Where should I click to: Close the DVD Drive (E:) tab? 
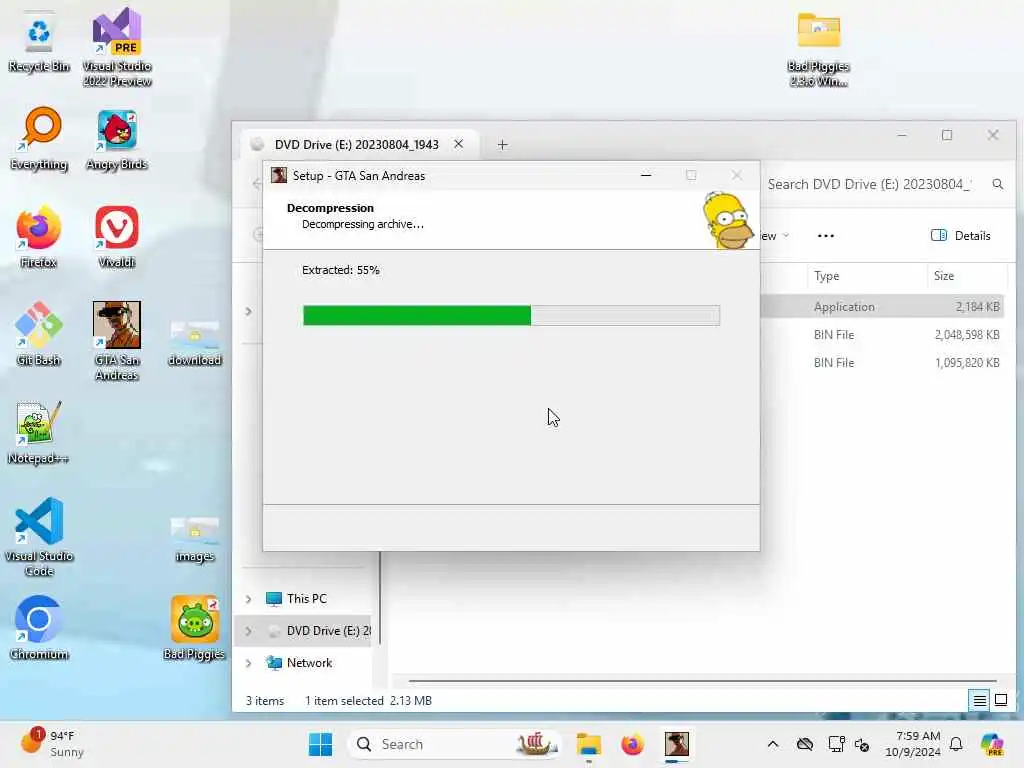pos(458,144)
